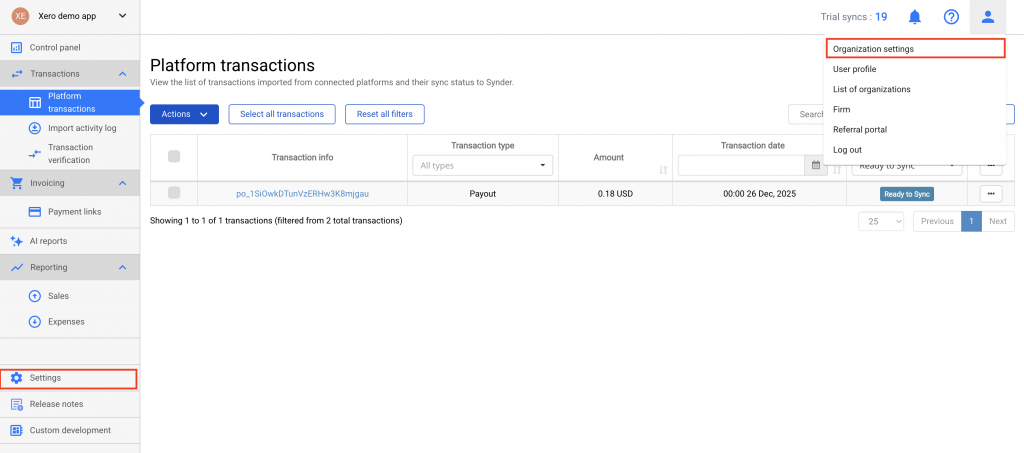Open Custom development in sidebar
The width and height of the screenshot is (1024, 453).
point(70,430)
